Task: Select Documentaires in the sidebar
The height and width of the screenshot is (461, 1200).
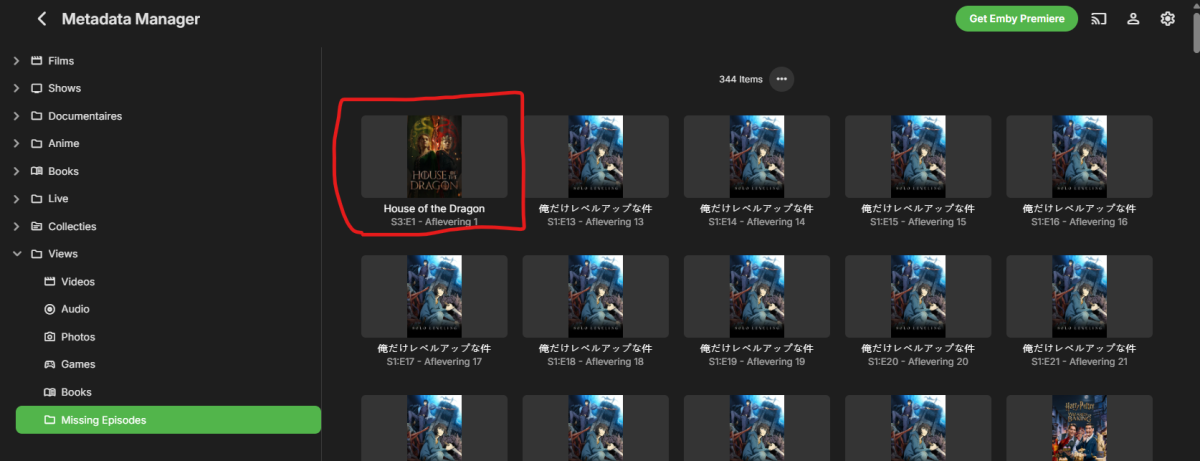Action: click(85, 116)
